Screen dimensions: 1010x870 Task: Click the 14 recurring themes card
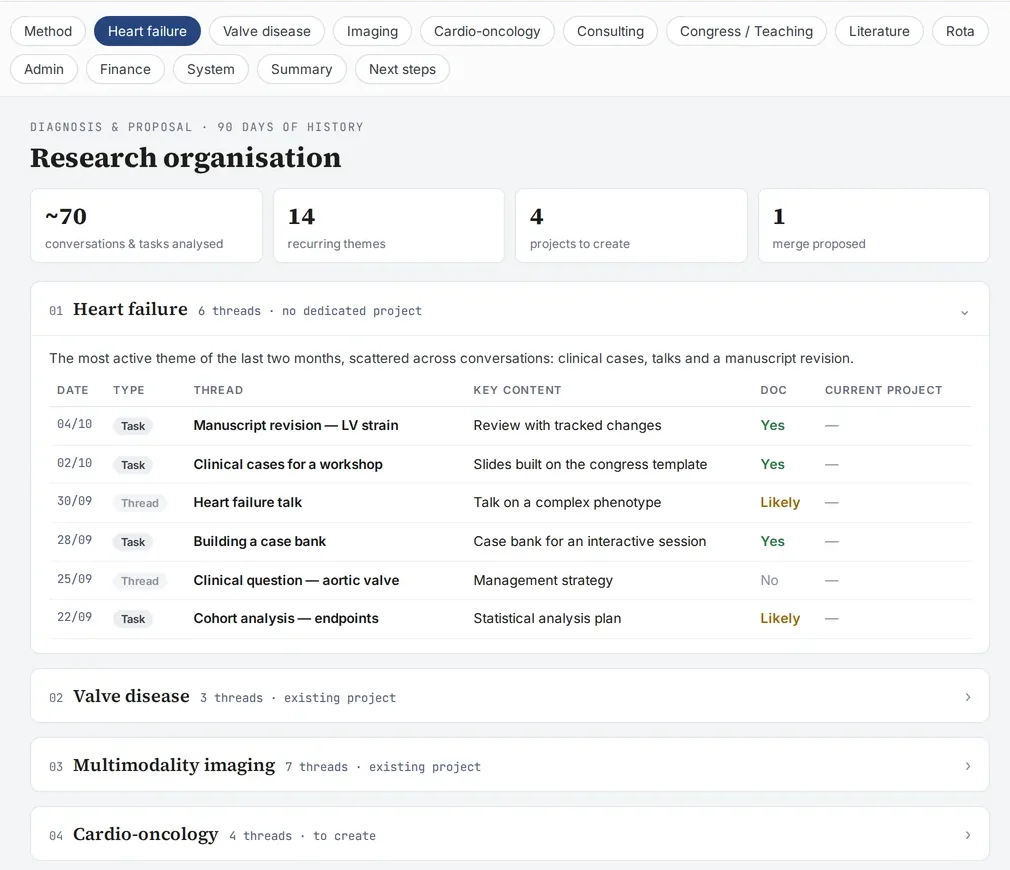[x=388, y=225]
